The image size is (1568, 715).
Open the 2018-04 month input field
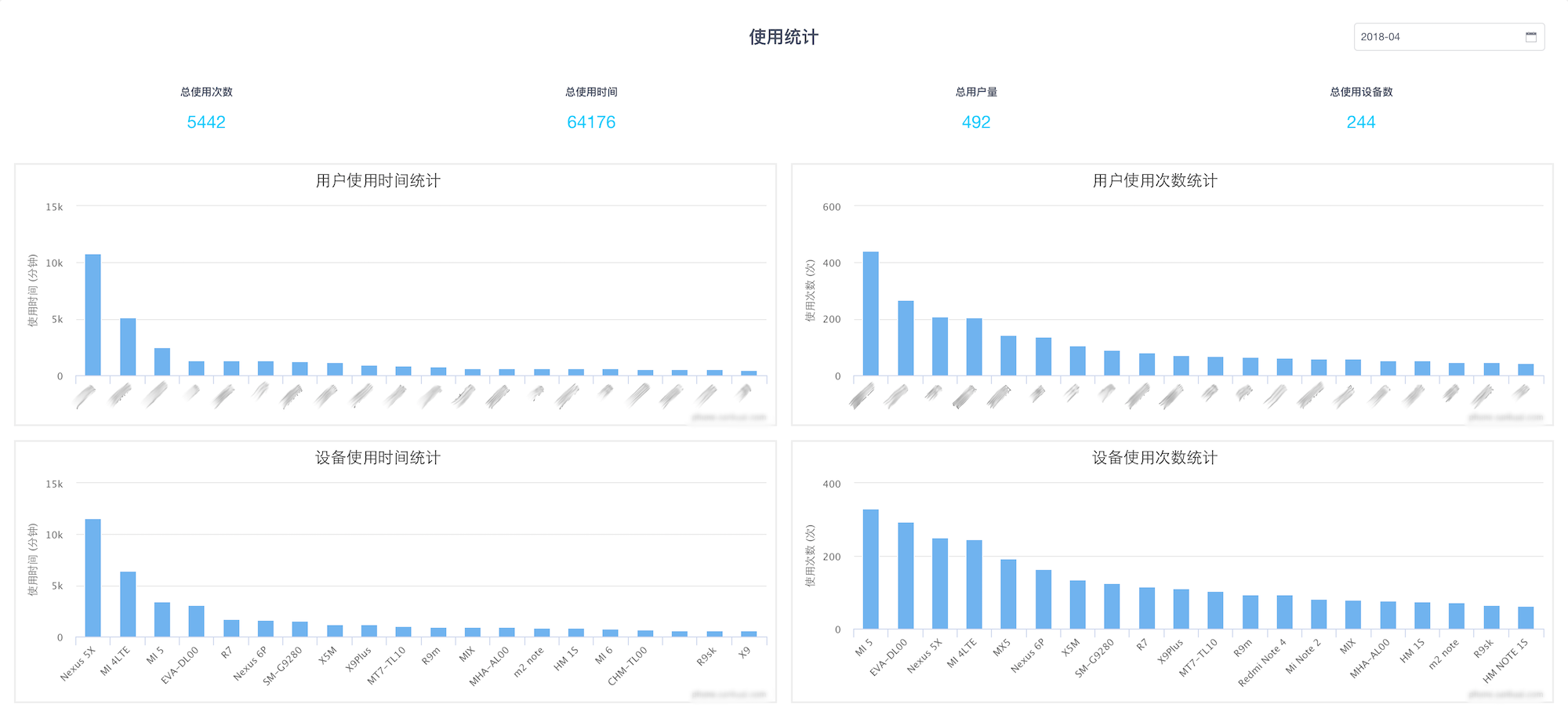click(1435, 37)
